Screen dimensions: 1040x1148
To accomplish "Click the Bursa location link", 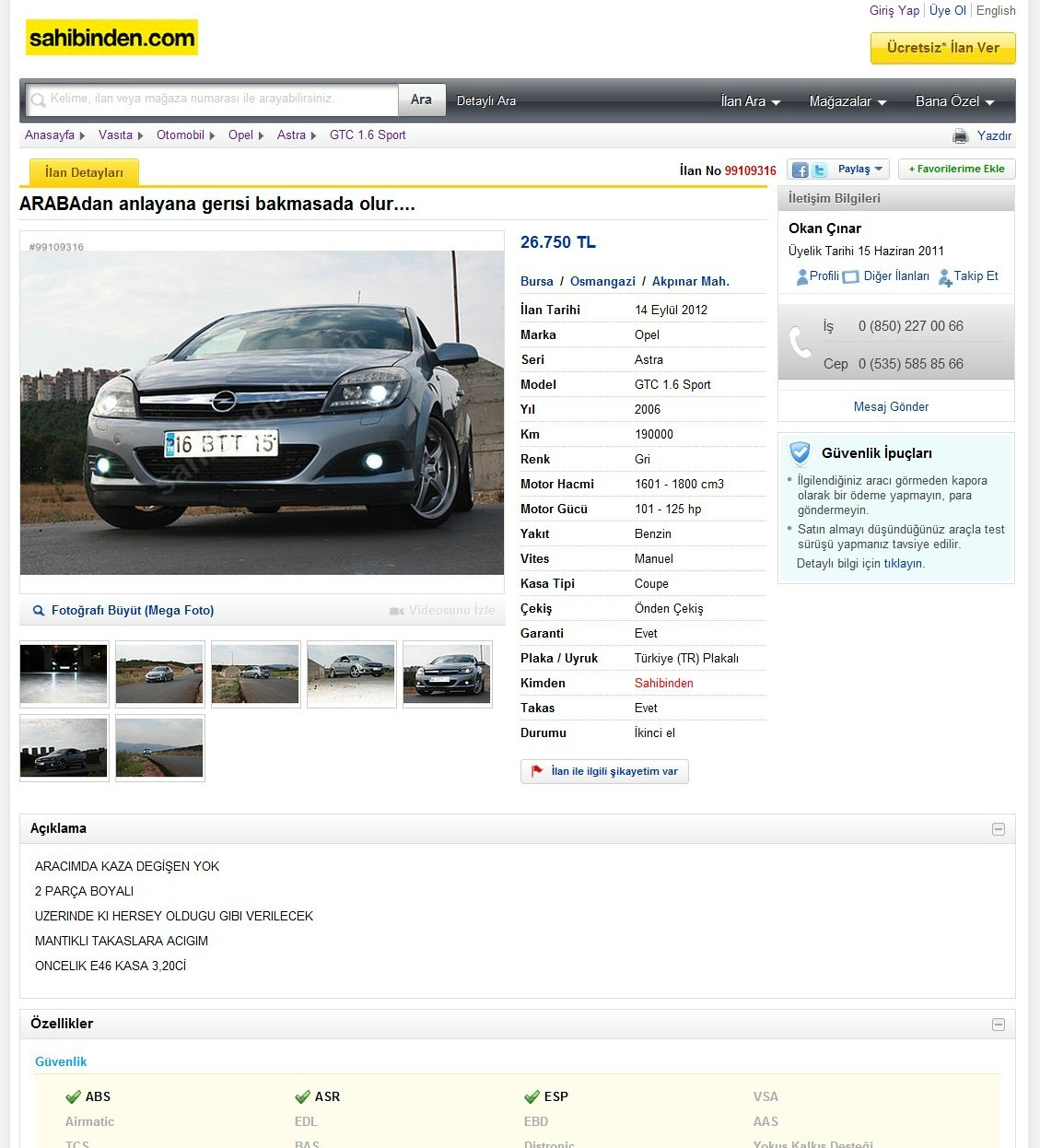I will 537,281.
